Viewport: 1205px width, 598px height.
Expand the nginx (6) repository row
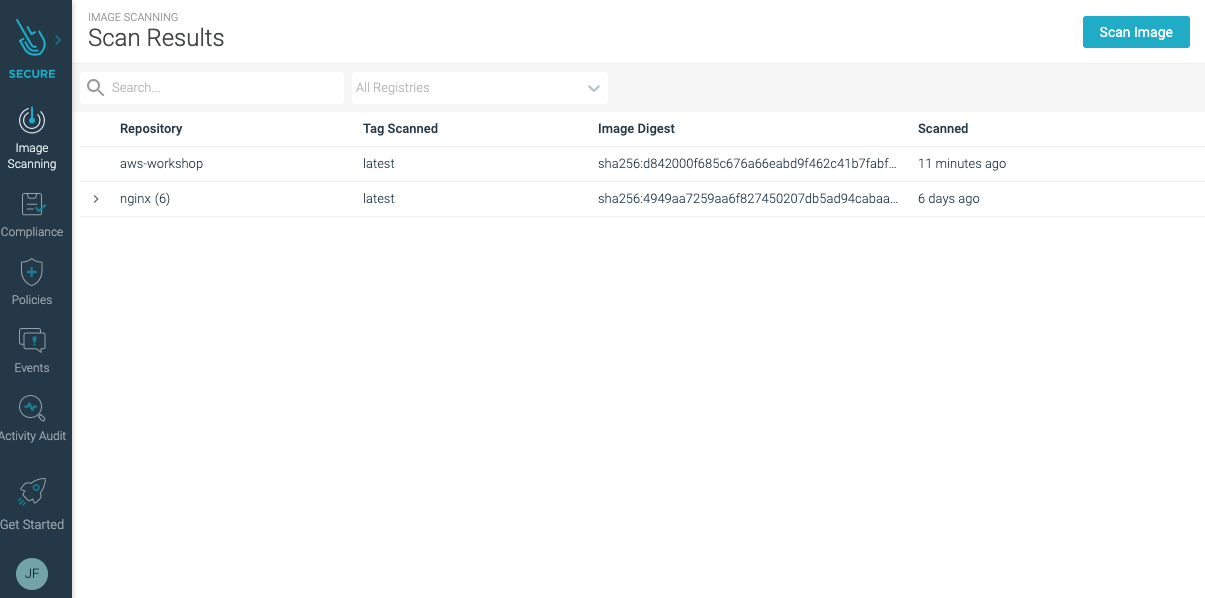click(x=96, y=199)
